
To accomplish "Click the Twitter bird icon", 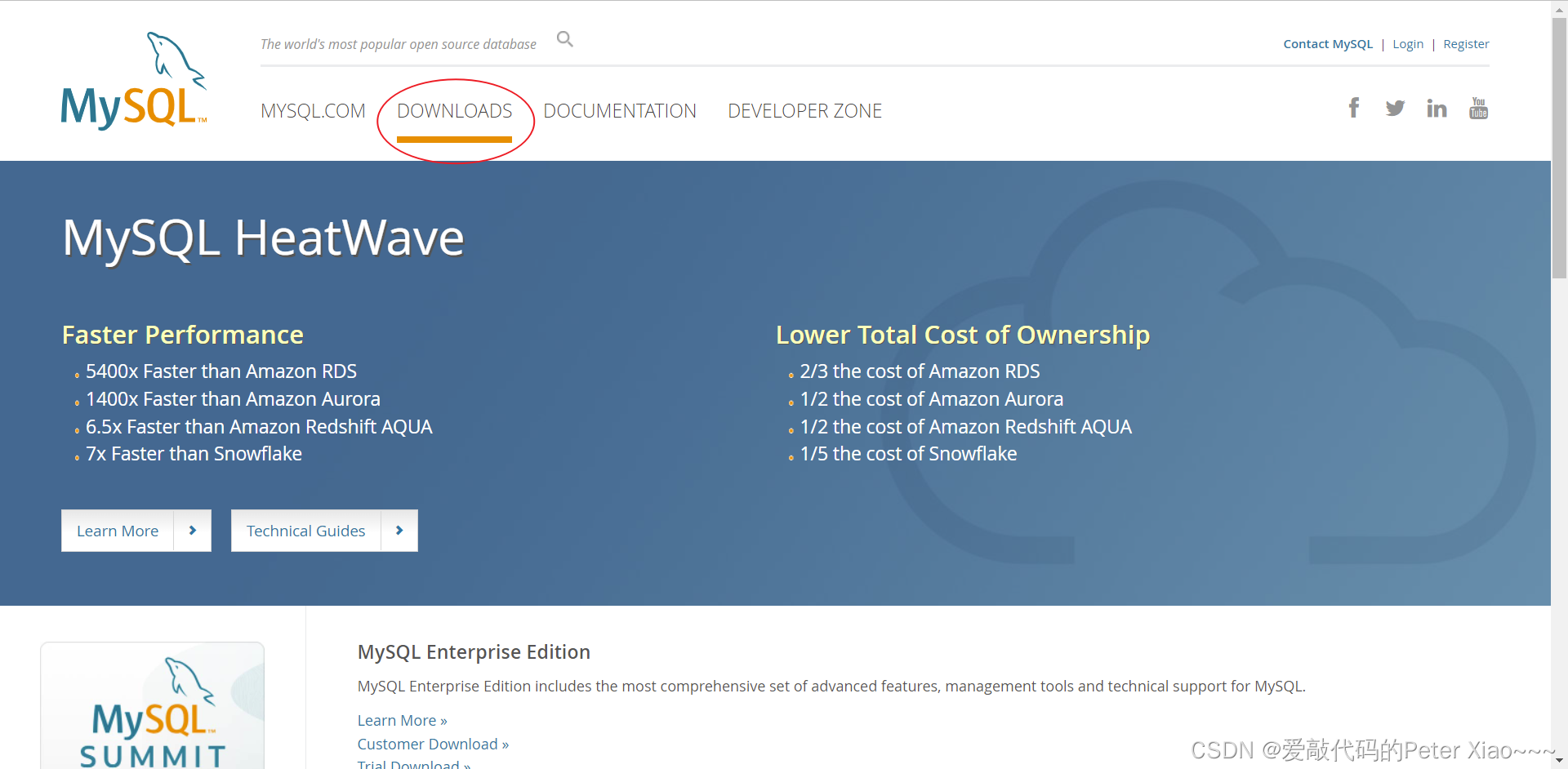I will (1395, 107).
